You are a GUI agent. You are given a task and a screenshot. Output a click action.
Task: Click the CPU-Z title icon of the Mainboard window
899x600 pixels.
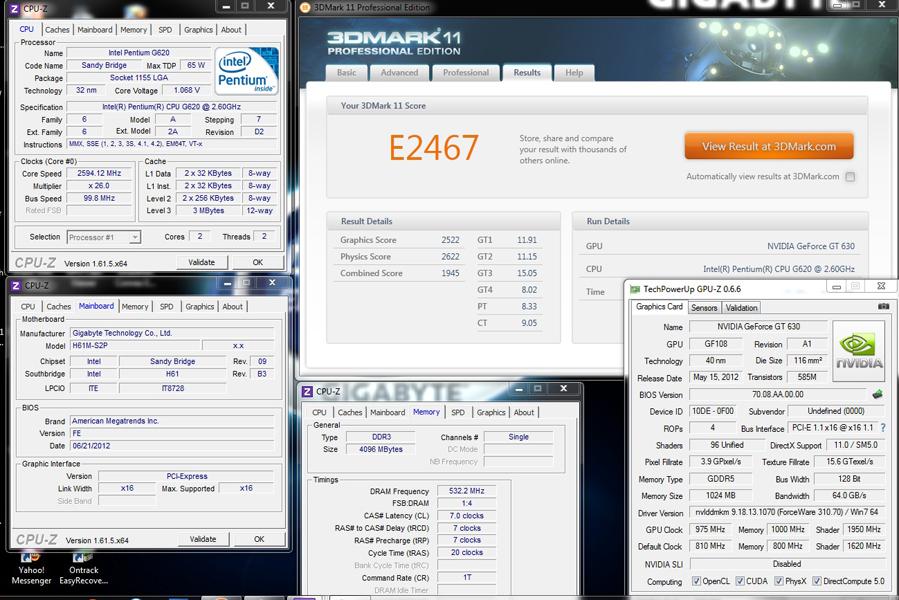click(x=16, y=285)
